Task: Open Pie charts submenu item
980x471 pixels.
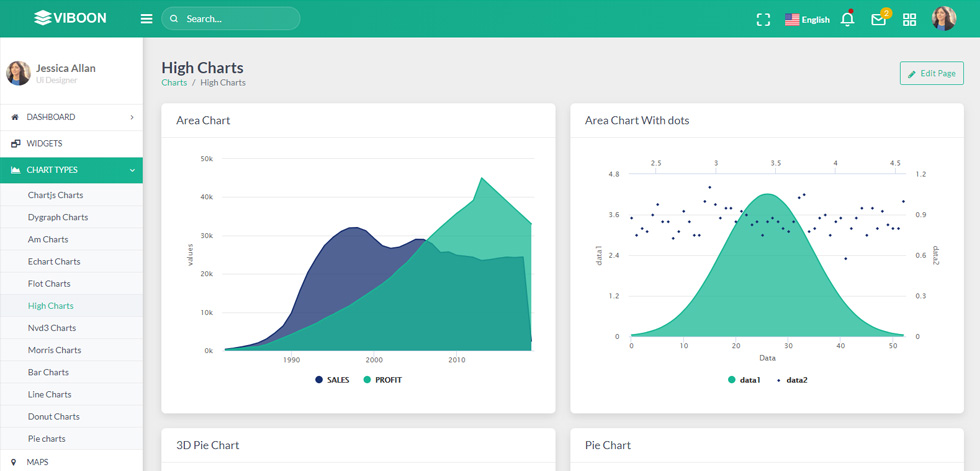Action: [71, 439]
